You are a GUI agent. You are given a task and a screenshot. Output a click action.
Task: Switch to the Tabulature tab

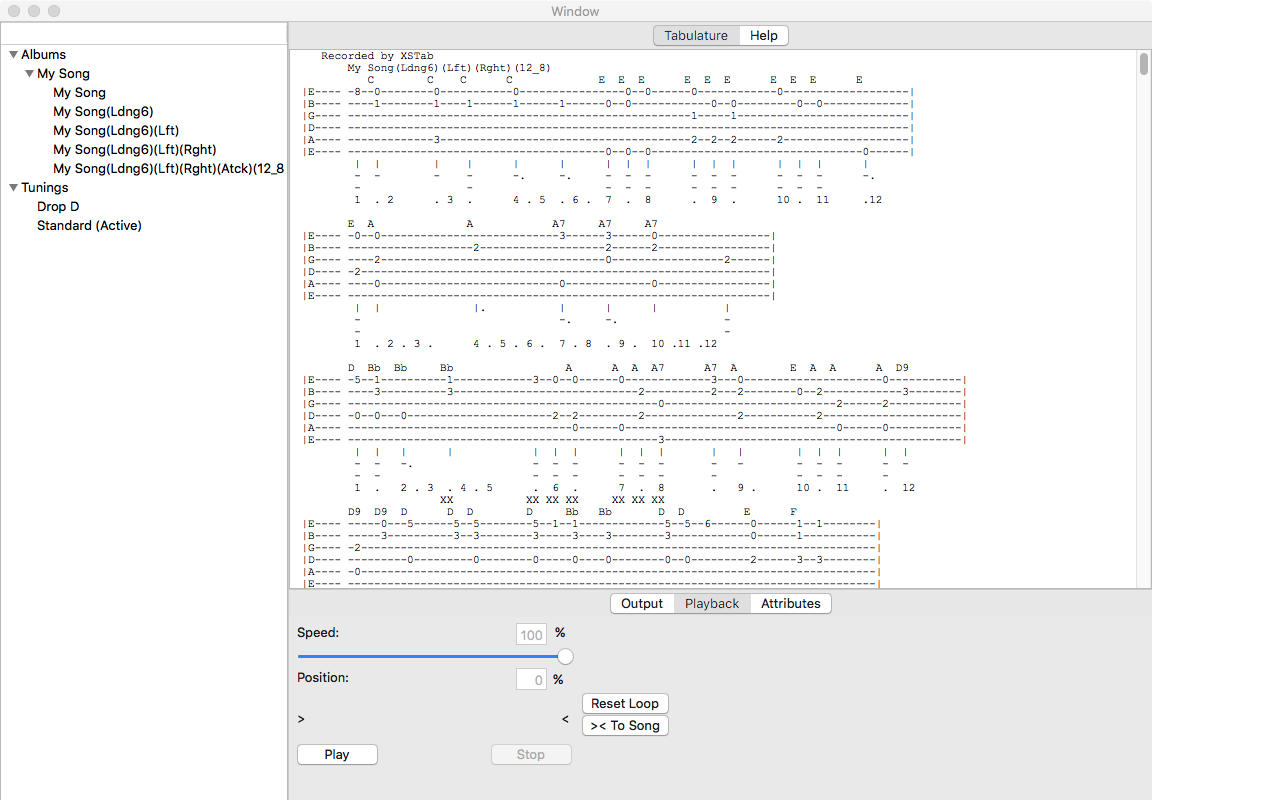pos(696,36)
